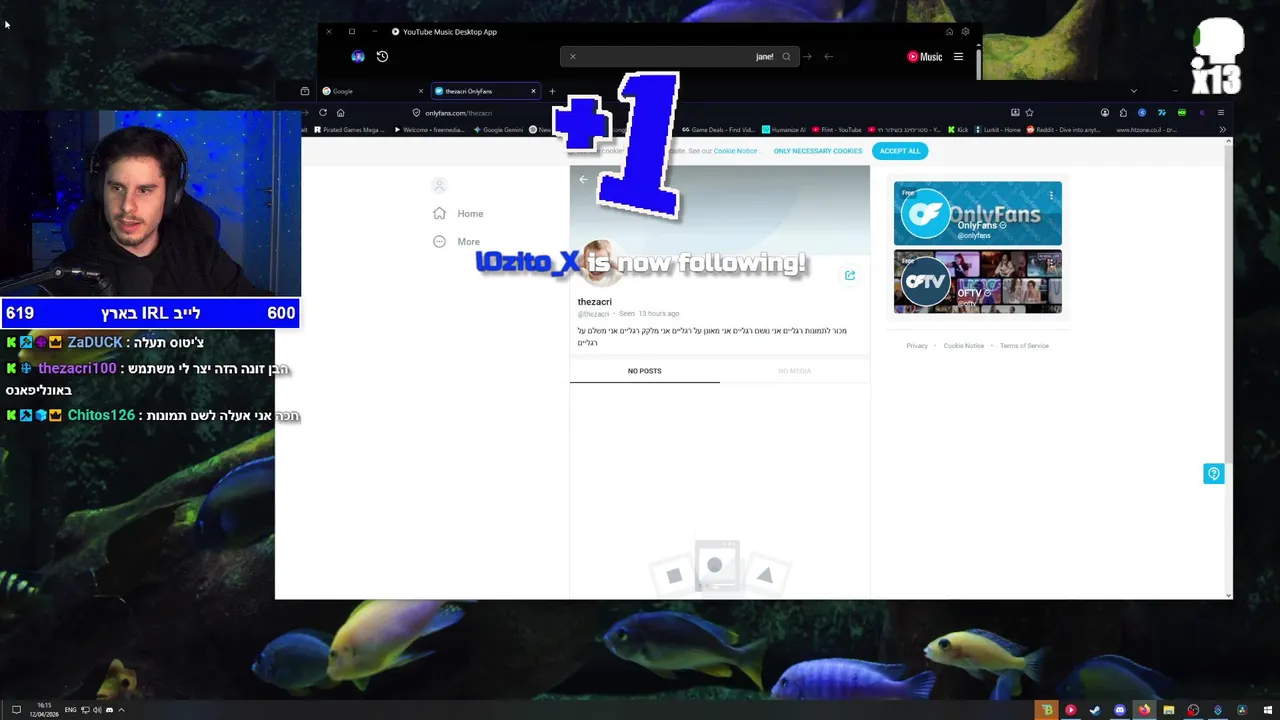Open account avatar in YouTube Music
Screen dimensions: 1280x720
358,57
